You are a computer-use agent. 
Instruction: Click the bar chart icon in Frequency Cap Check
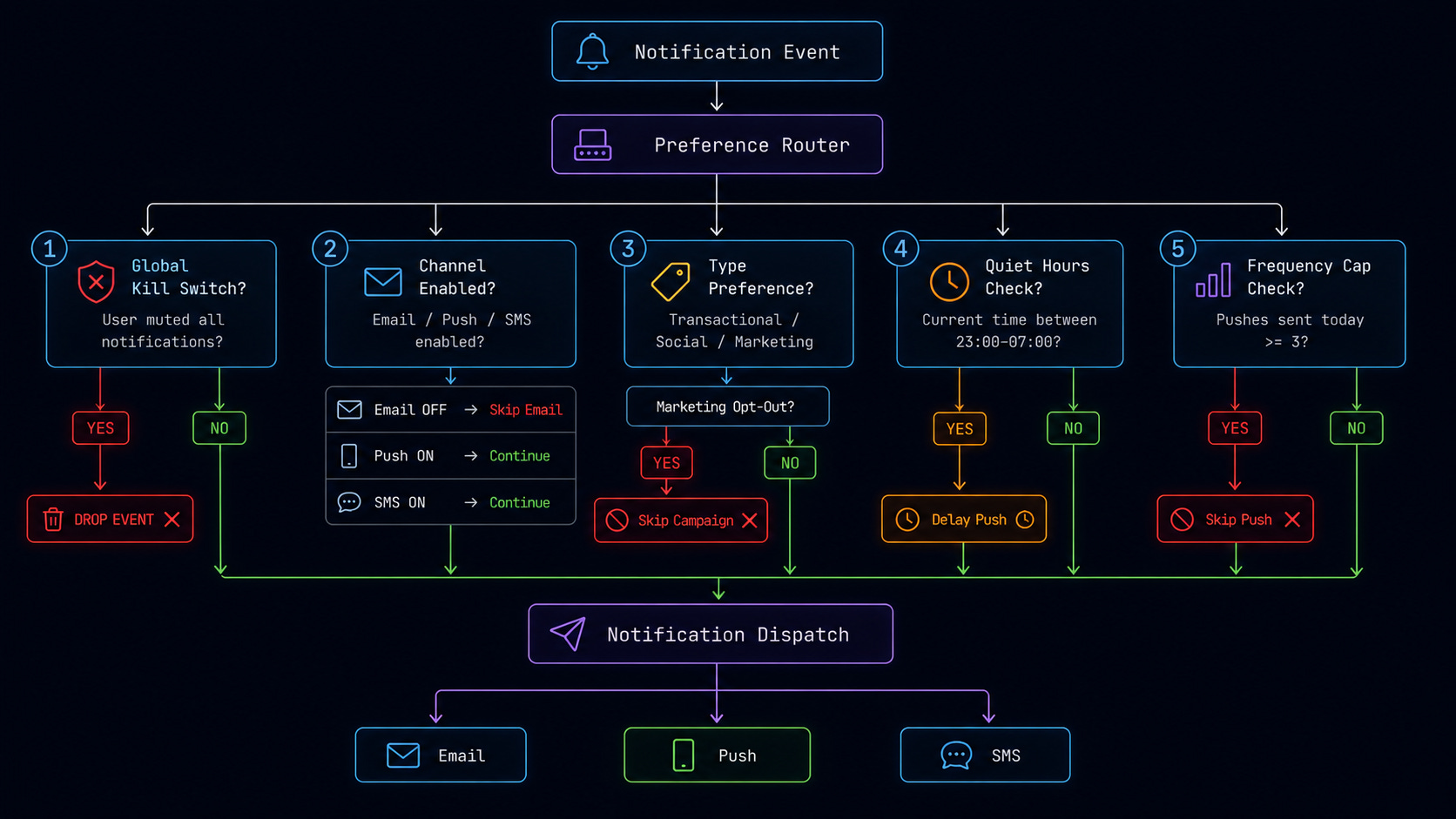[x=1213, y=279]
